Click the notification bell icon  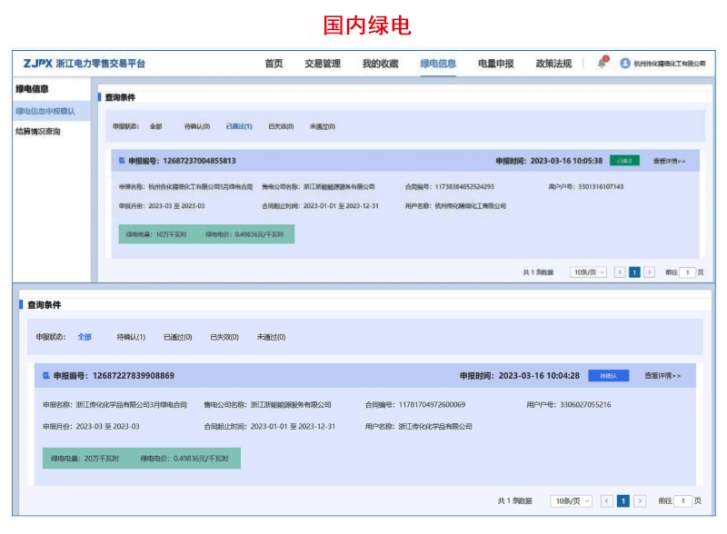[x=602, y=63]
